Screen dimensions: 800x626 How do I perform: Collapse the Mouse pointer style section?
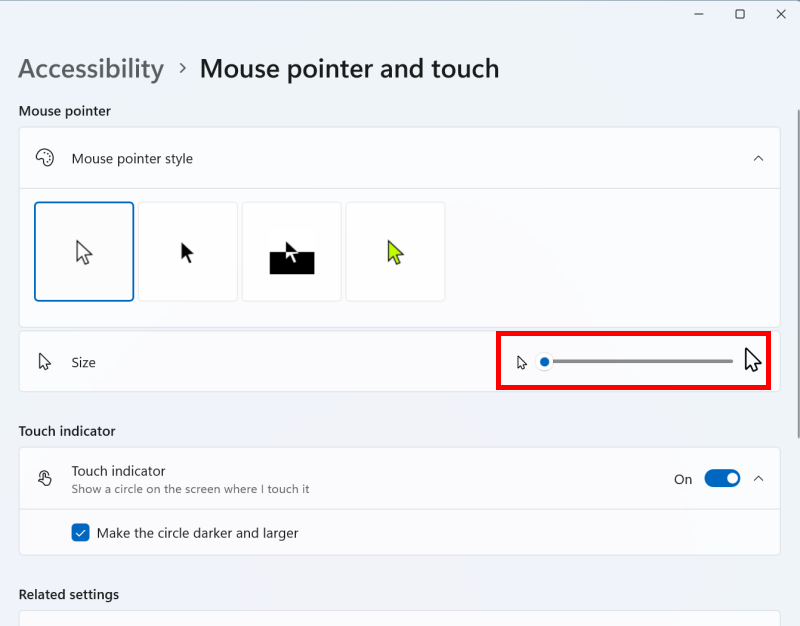[758, 158]
